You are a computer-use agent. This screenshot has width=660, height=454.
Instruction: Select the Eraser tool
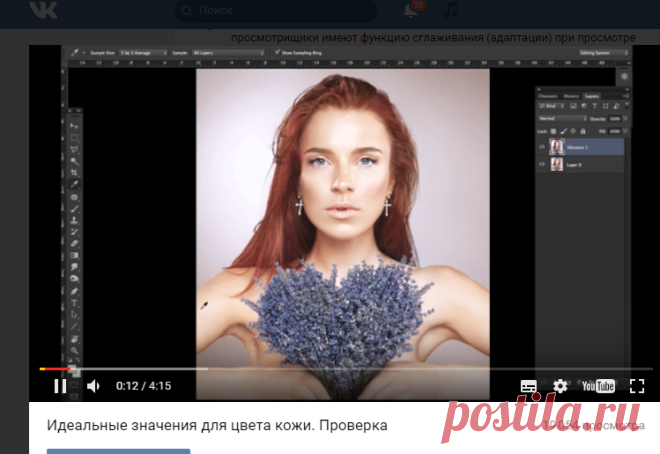point(74,243)
